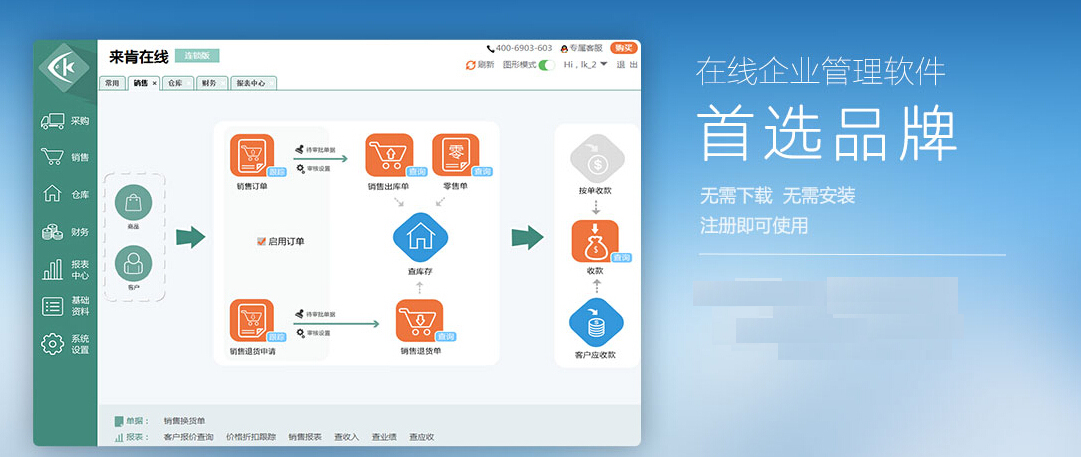This screenshot has height=457, width=1081.
Task: Open 系统设置 system settings in sidebar
Action: [x=65, y=344]
